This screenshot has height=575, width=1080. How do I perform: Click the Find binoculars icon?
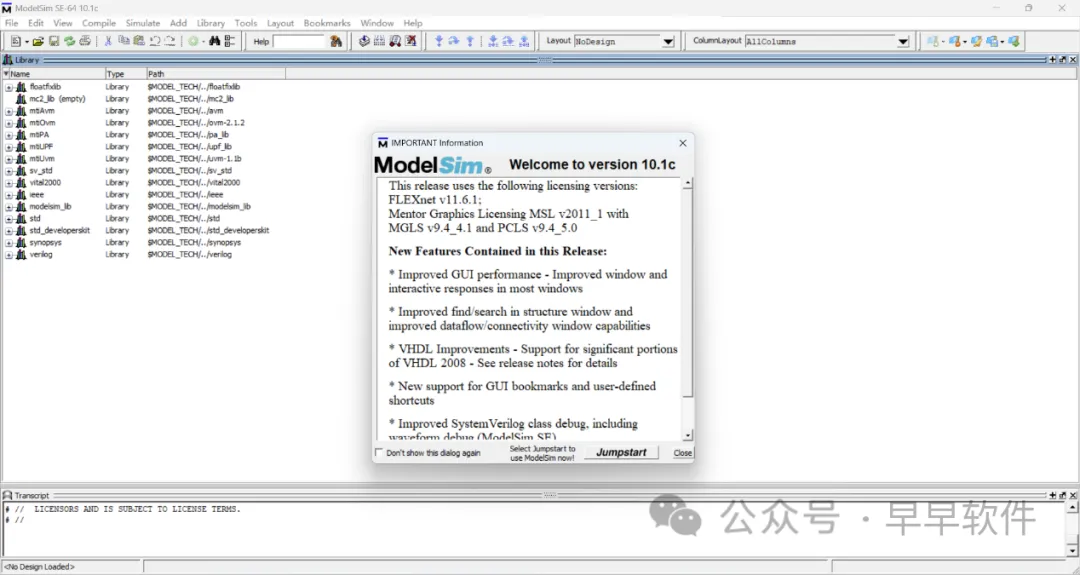(215, 41)
